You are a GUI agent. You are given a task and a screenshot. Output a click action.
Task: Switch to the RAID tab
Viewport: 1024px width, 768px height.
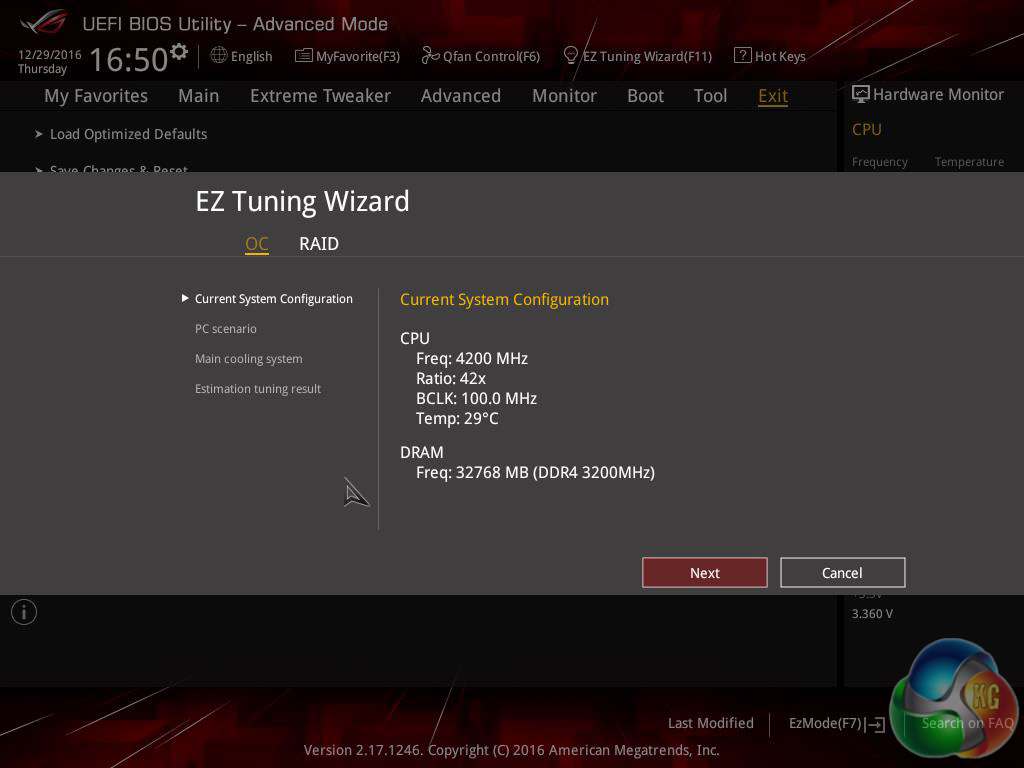tap(319, 244)
